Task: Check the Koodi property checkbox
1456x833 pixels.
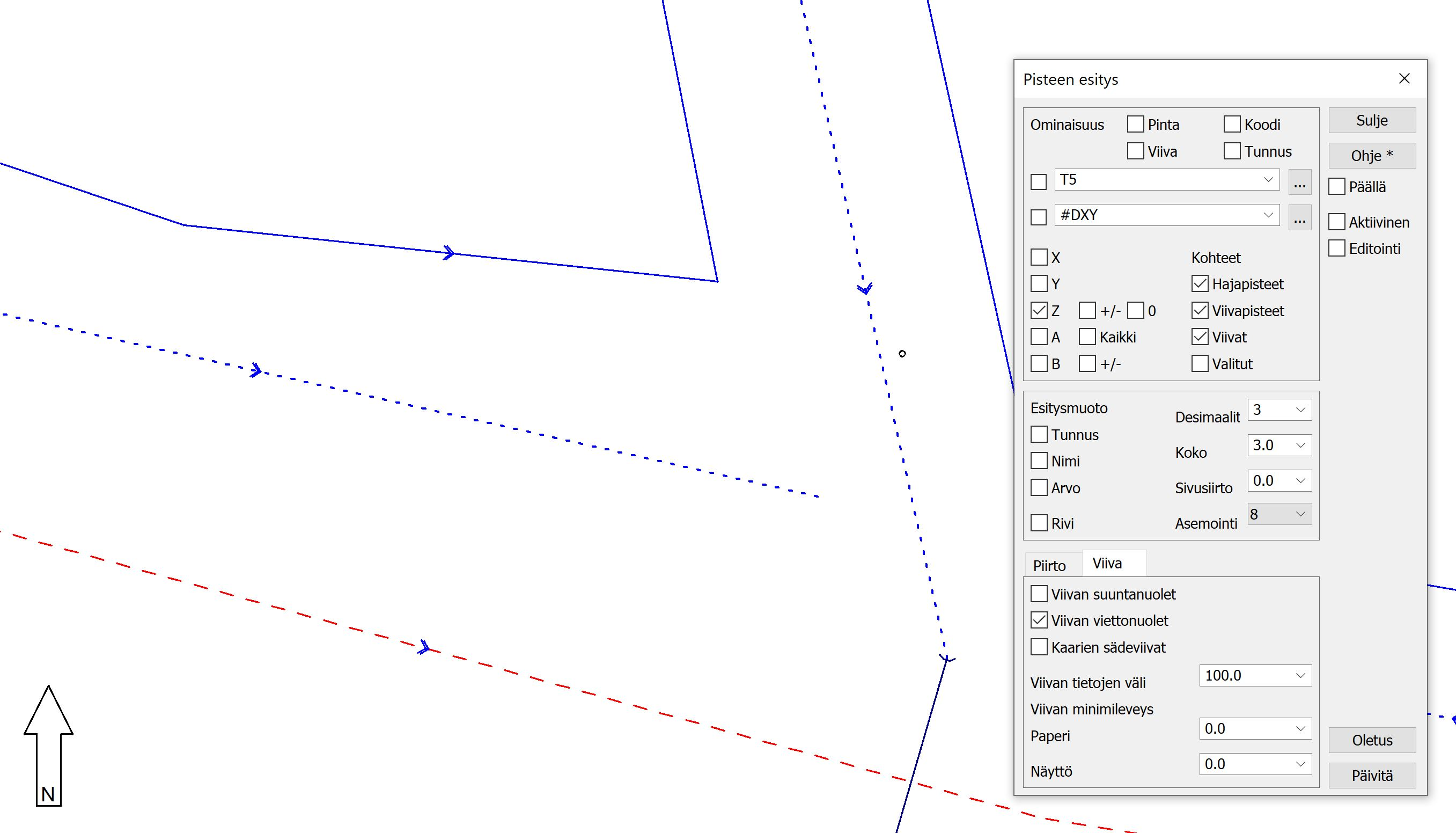Action: [x=1232, y=124]
